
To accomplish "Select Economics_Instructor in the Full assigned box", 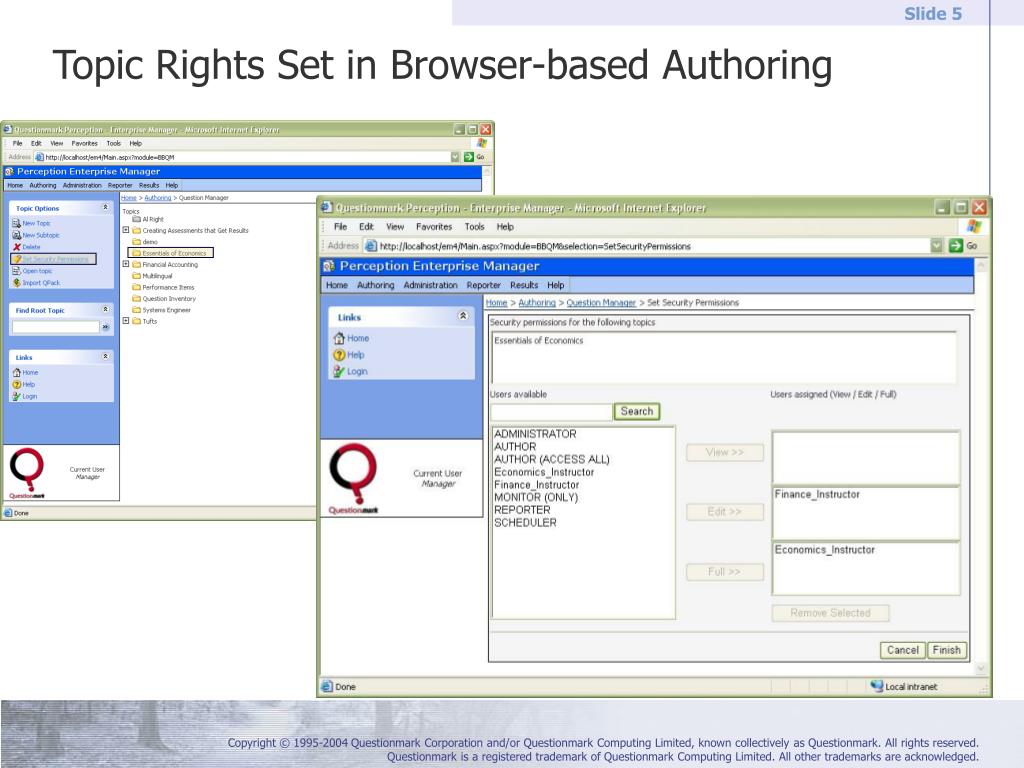I will 824,550.
